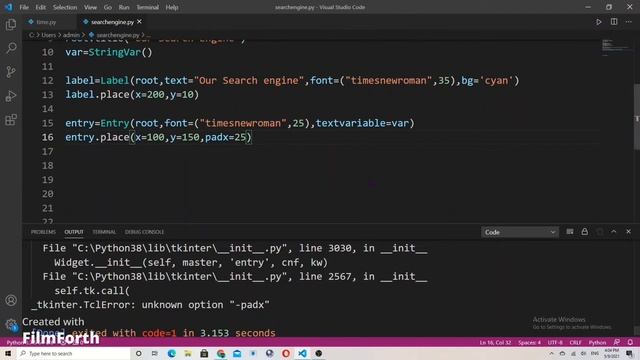Open the Search view in activity bar

[11, 48]
